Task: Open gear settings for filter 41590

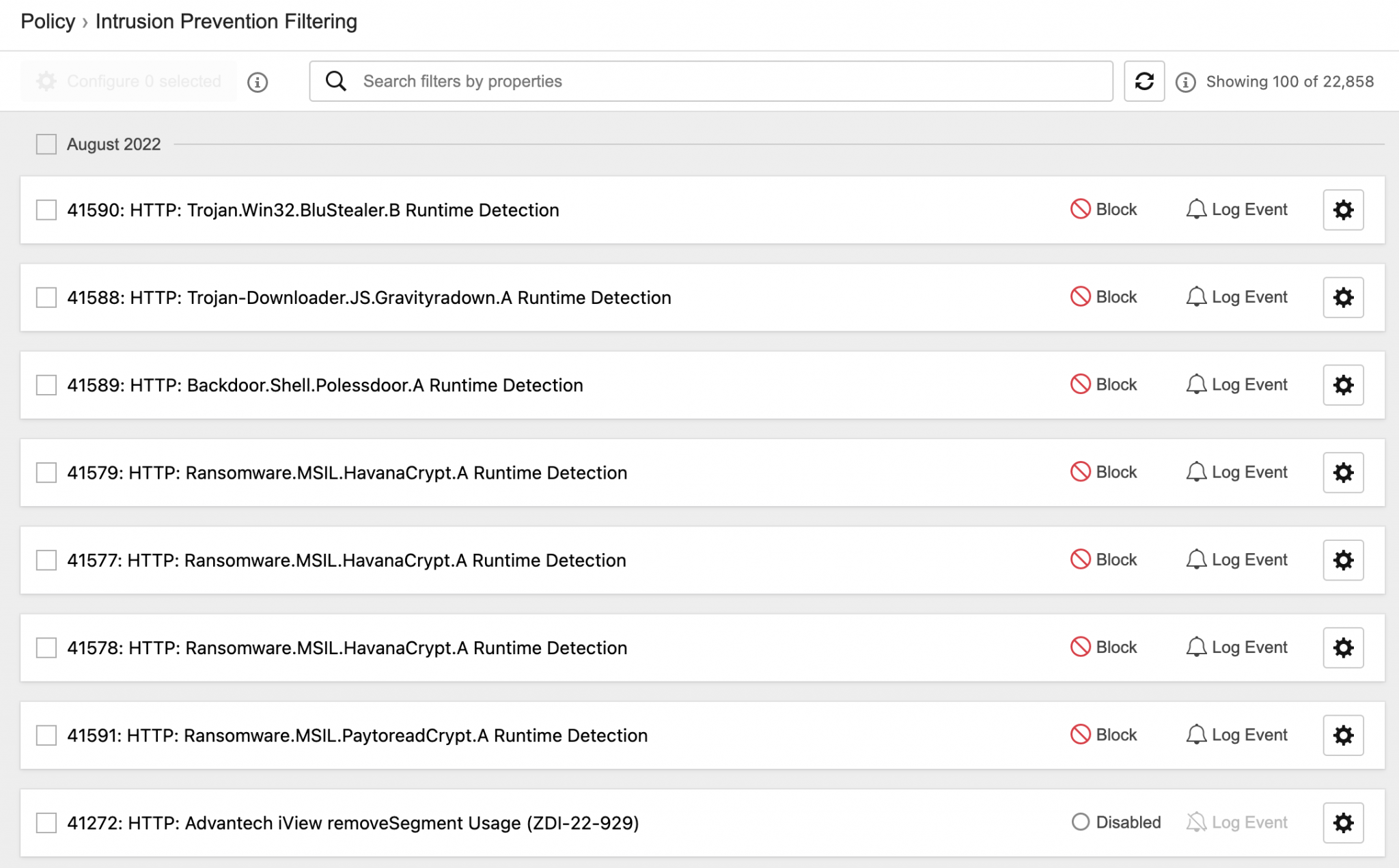Action: point(1343,210)
